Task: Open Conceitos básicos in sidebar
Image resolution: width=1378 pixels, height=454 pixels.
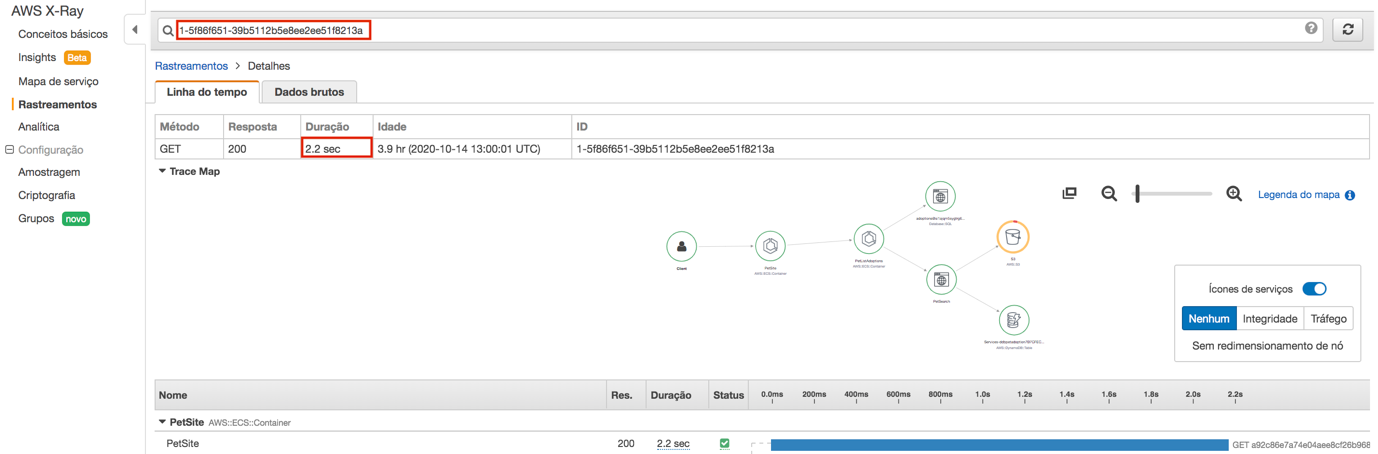Action: [63, 34]
